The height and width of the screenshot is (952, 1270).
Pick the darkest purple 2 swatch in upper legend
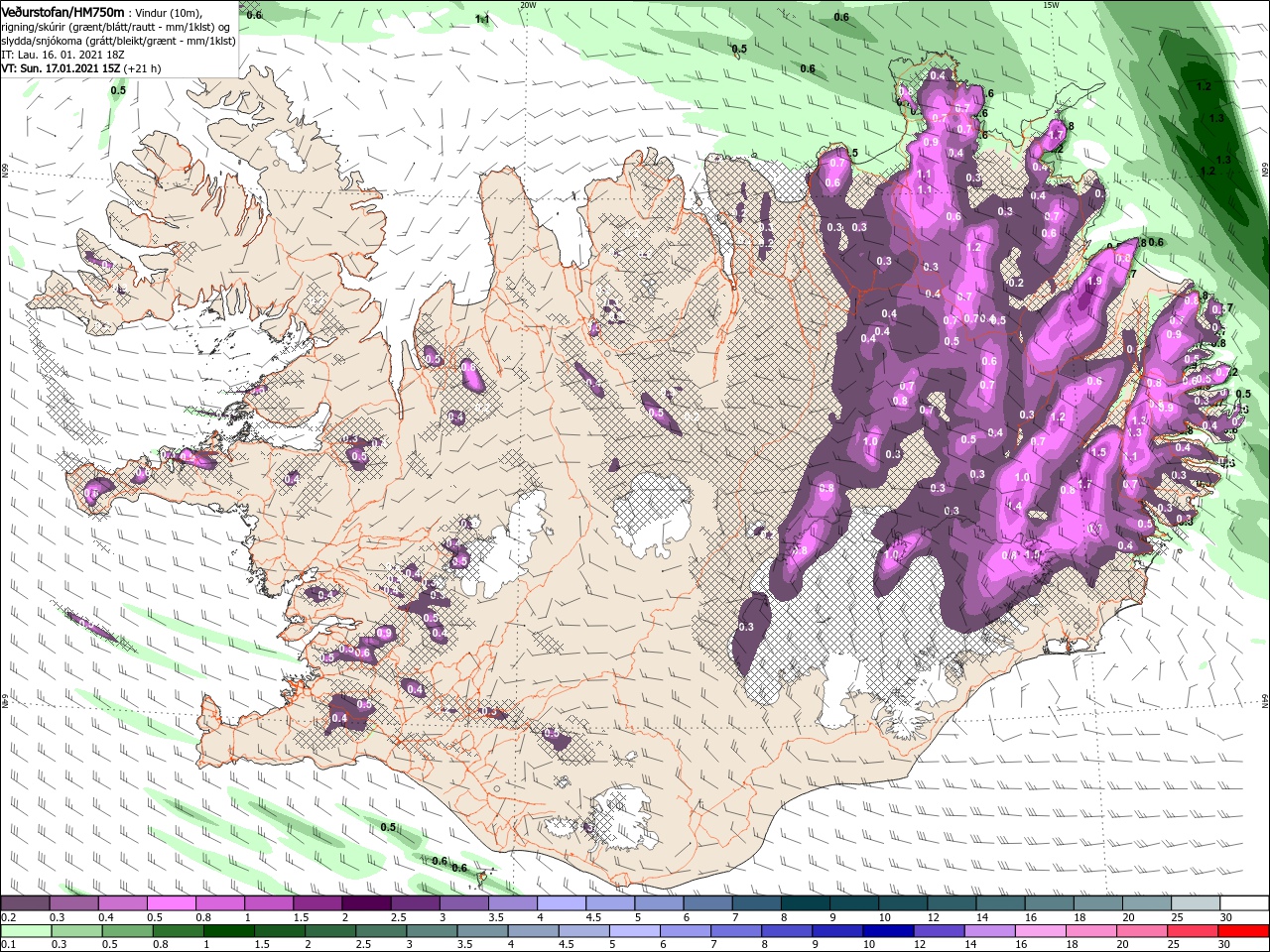[365, 903]
